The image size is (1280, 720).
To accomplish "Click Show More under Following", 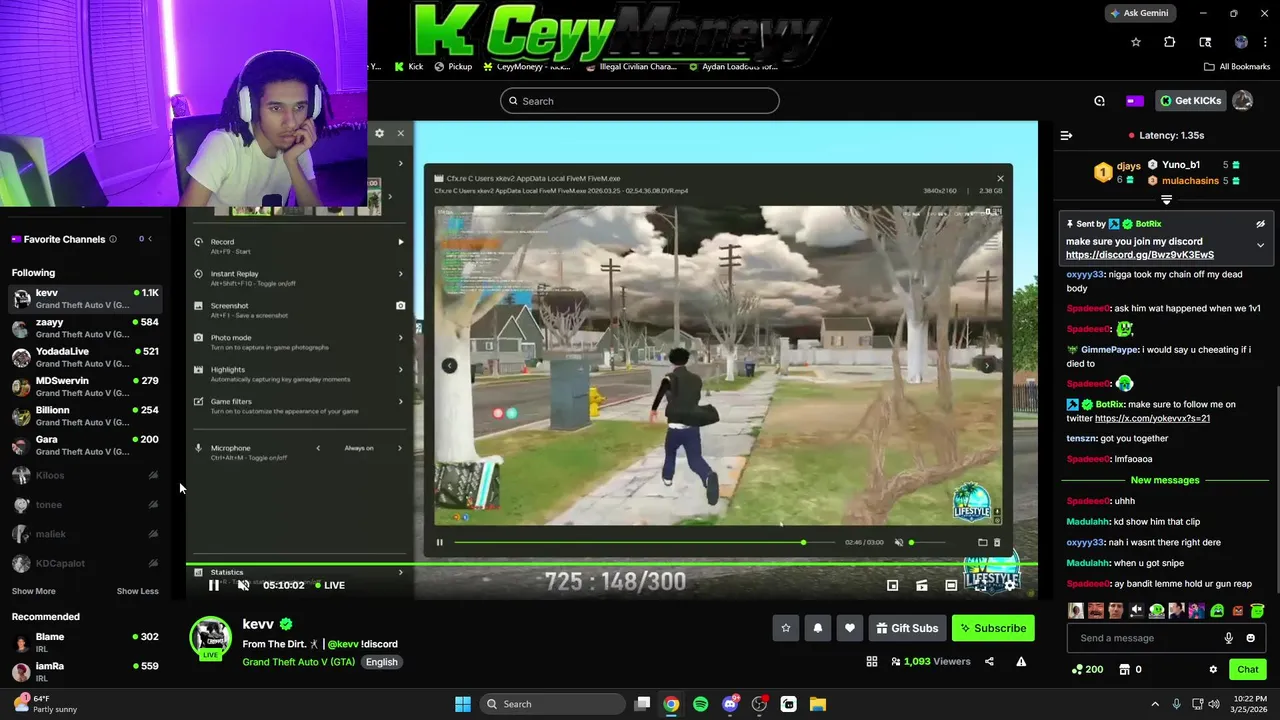I will pos(34,591).
